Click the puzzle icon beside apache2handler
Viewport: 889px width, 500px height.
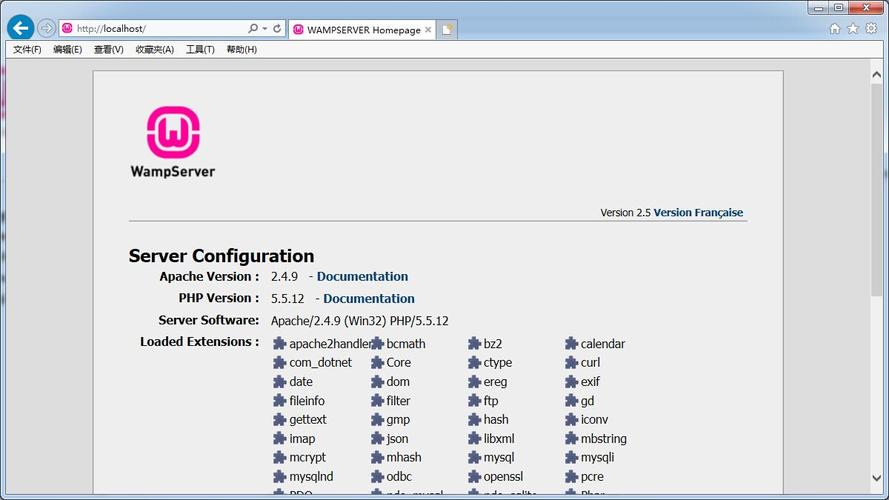[280, 344]
